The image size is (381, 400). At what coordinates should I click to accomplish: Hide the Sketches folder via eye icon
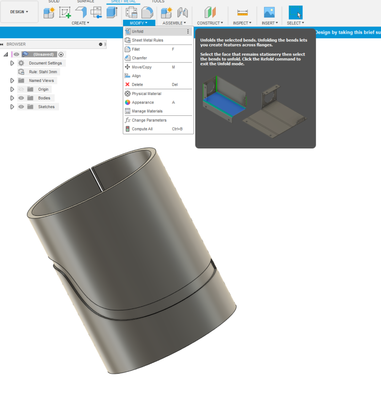(21, 107)
